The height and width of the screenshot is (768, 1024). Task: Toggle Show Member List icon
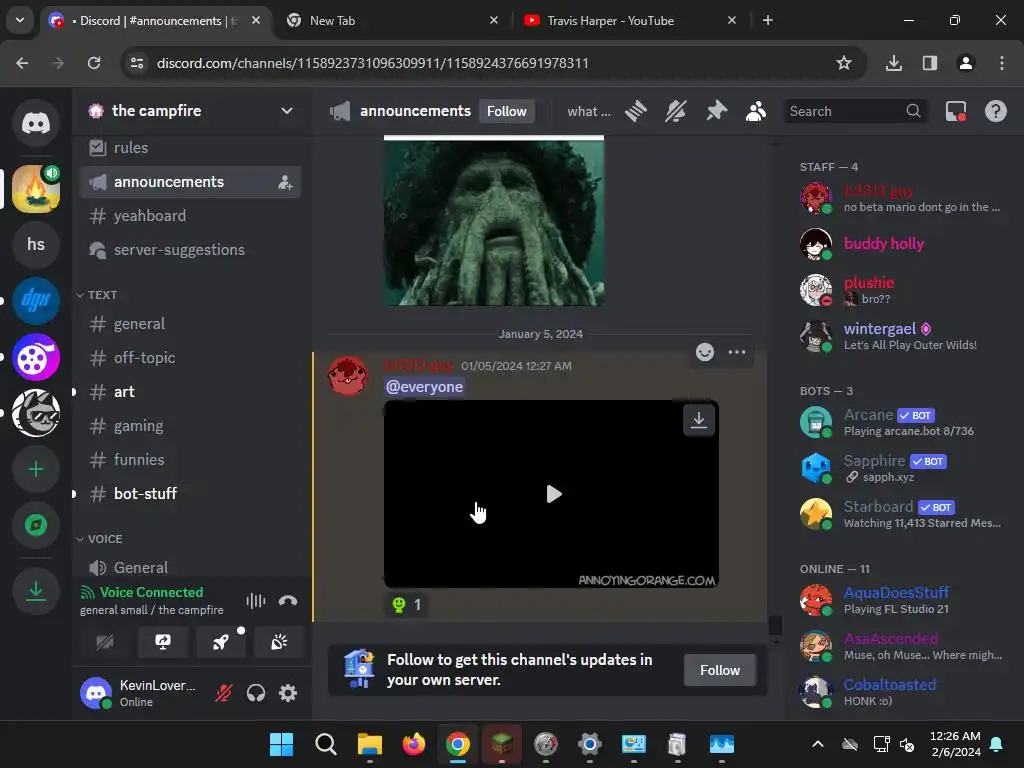coord(756,111)
